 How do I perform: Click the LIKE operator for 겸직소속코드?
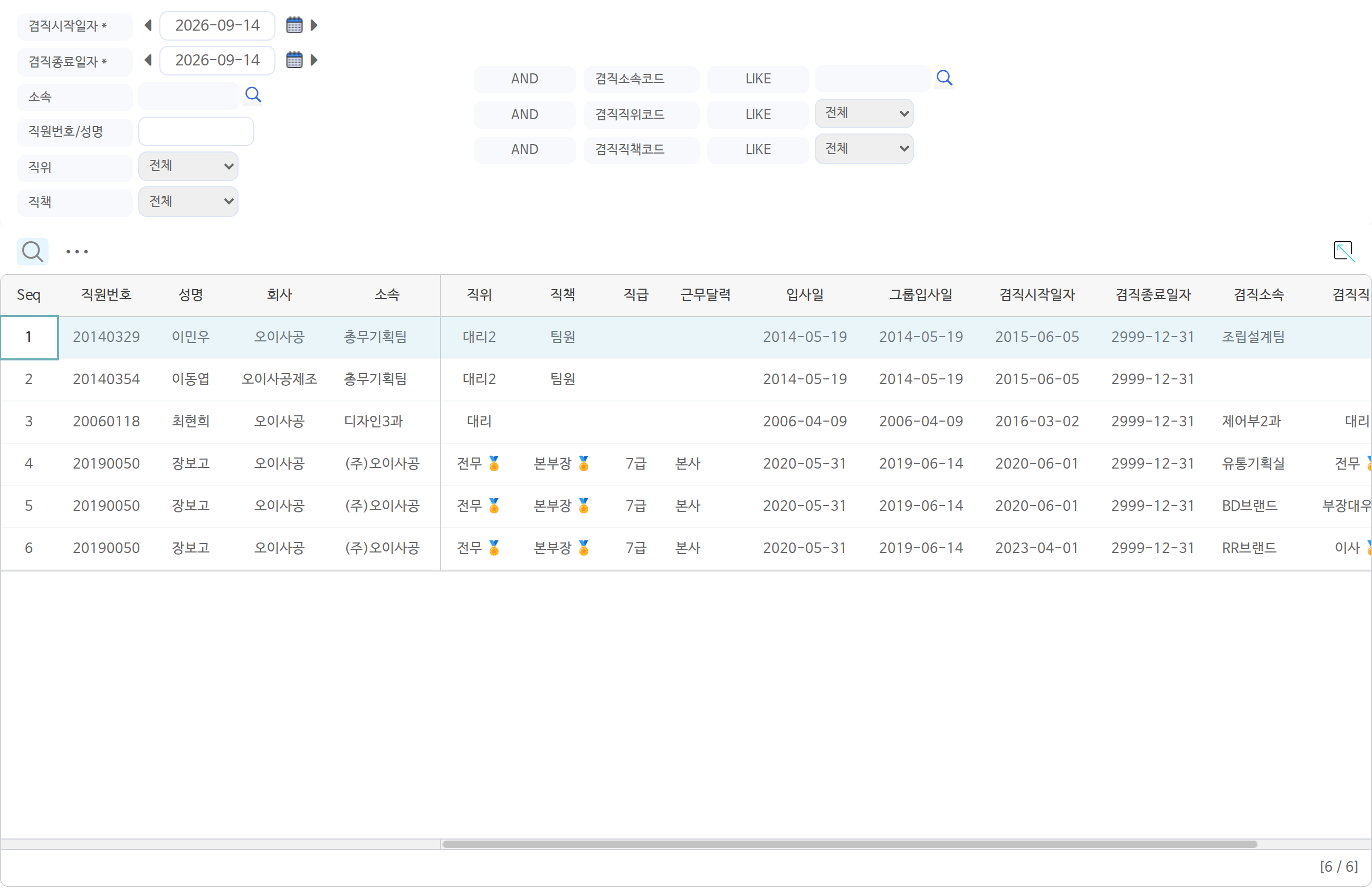758,79
